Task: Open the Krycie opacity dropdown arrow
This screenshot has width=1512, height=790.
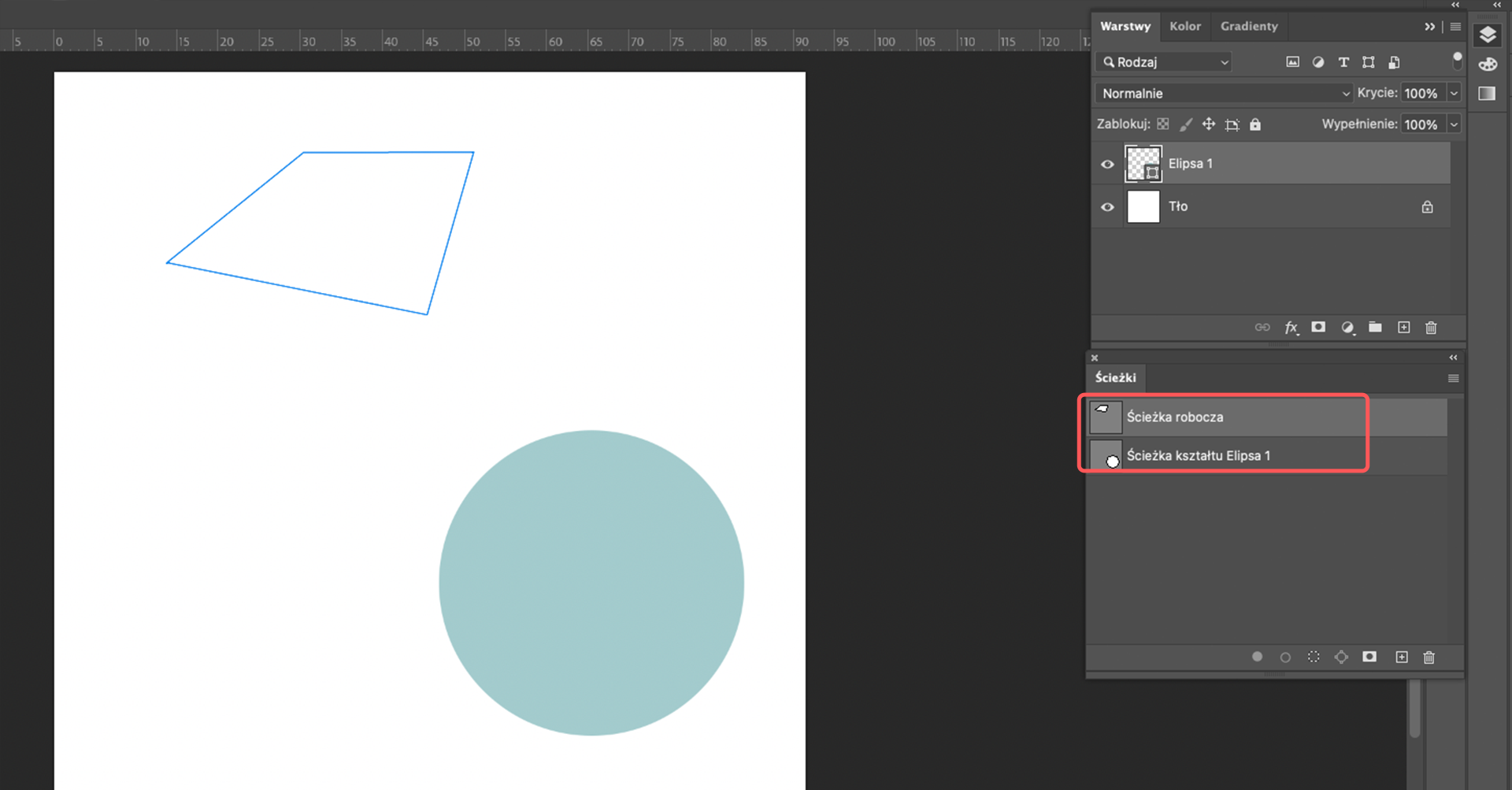Action: [x=1454, y=93]
